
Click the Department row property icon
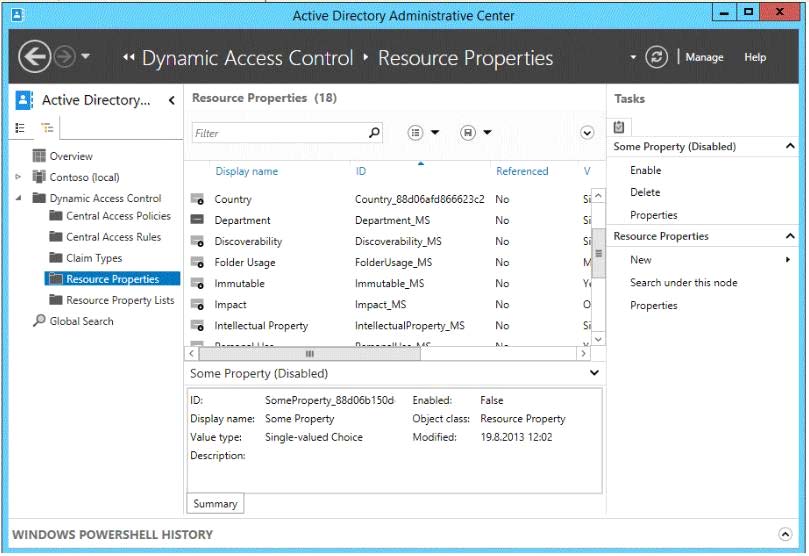197,220
